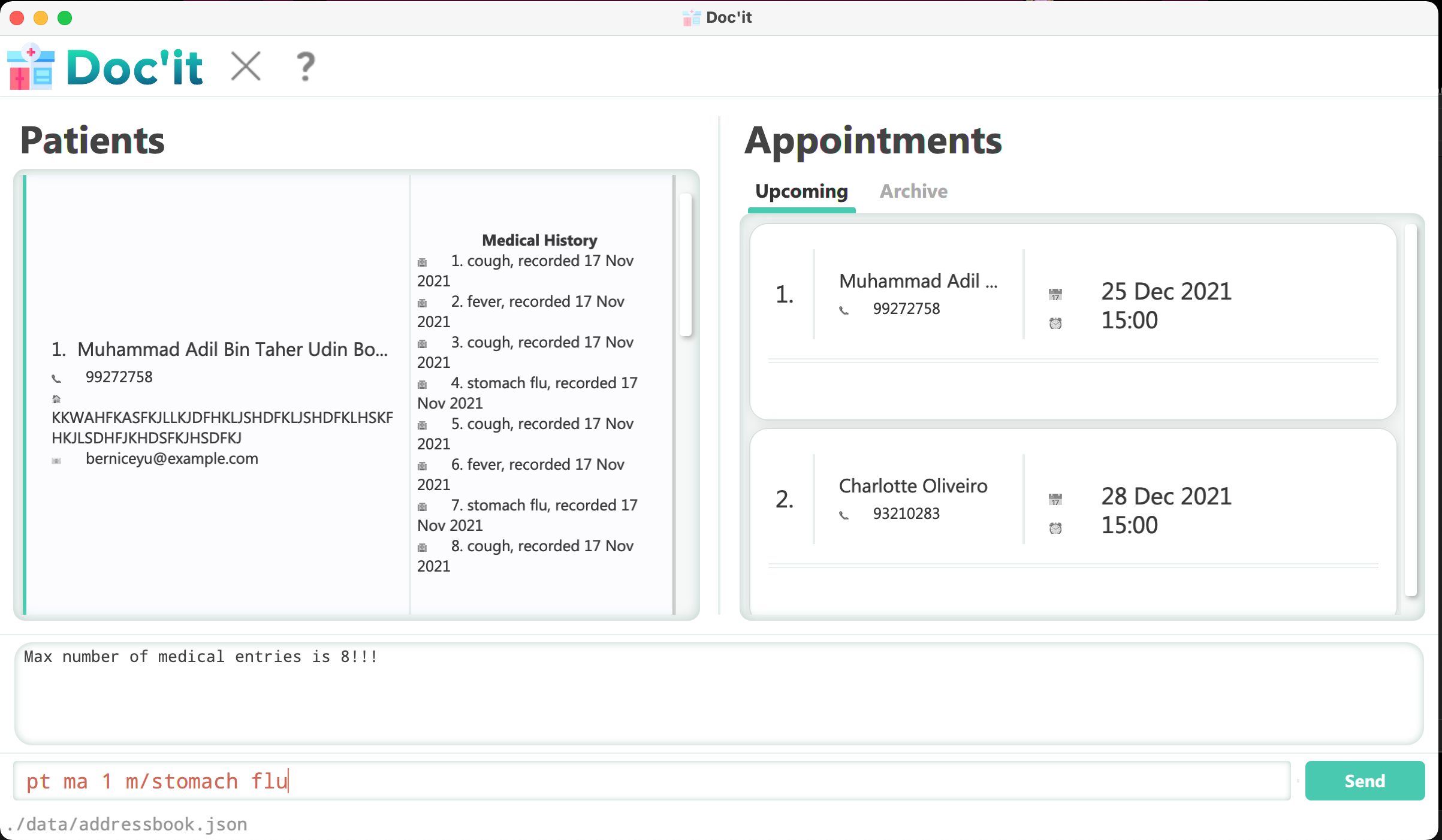Viewport: 1442px width, 840px height.
Task: Click the Doc'it logo icon
Action: (31, 67)
